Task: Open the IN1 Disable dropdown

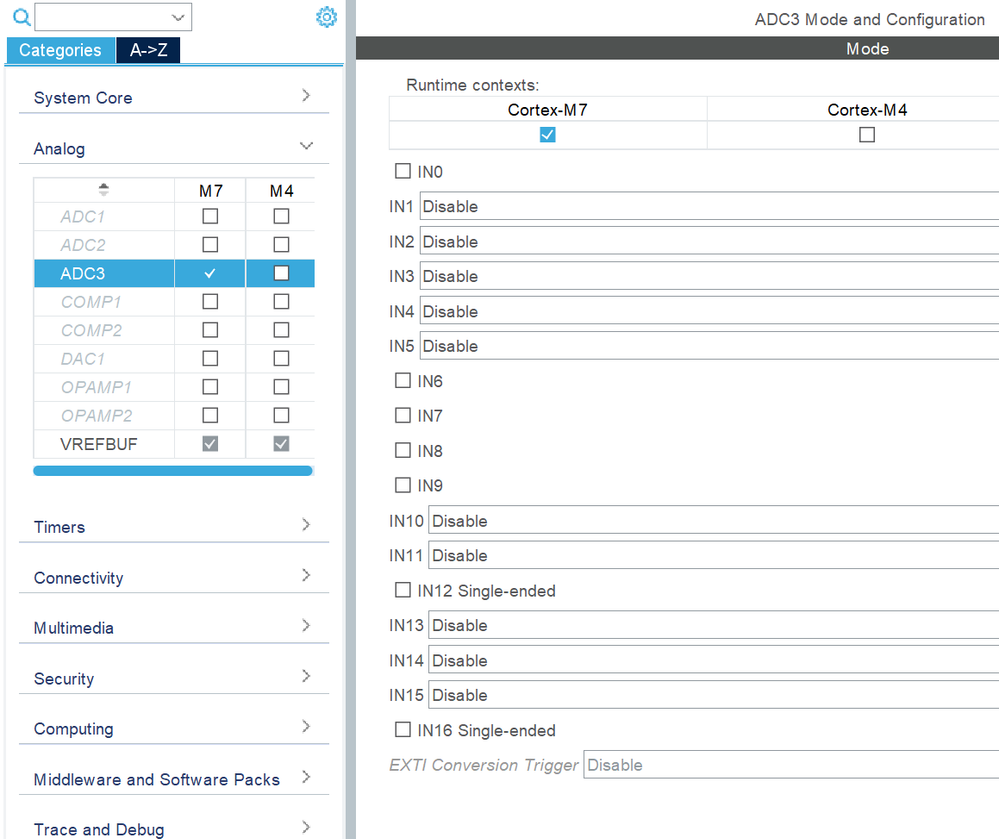Action: tap(709, 206)
